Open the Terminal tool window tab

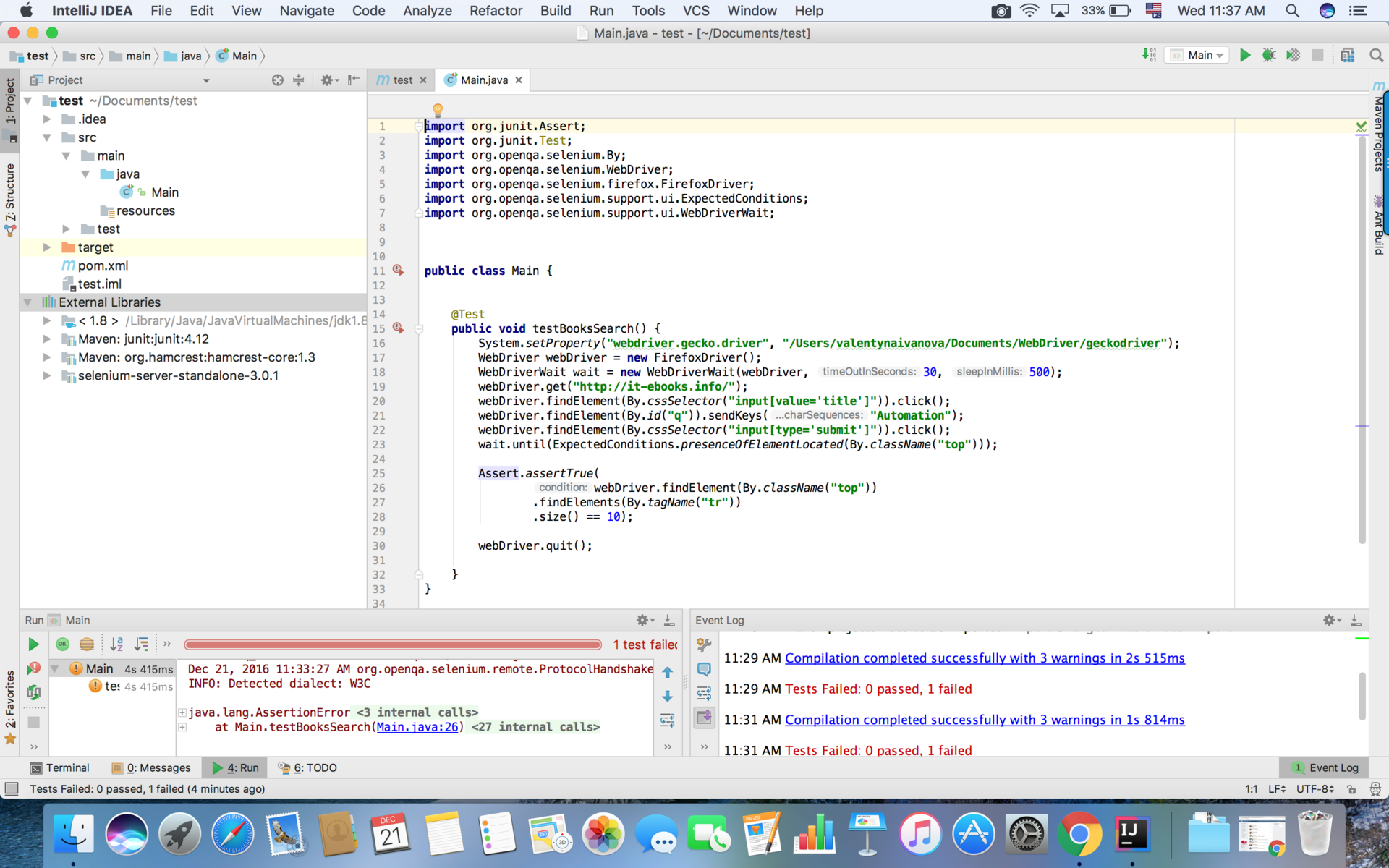point(60,767)
